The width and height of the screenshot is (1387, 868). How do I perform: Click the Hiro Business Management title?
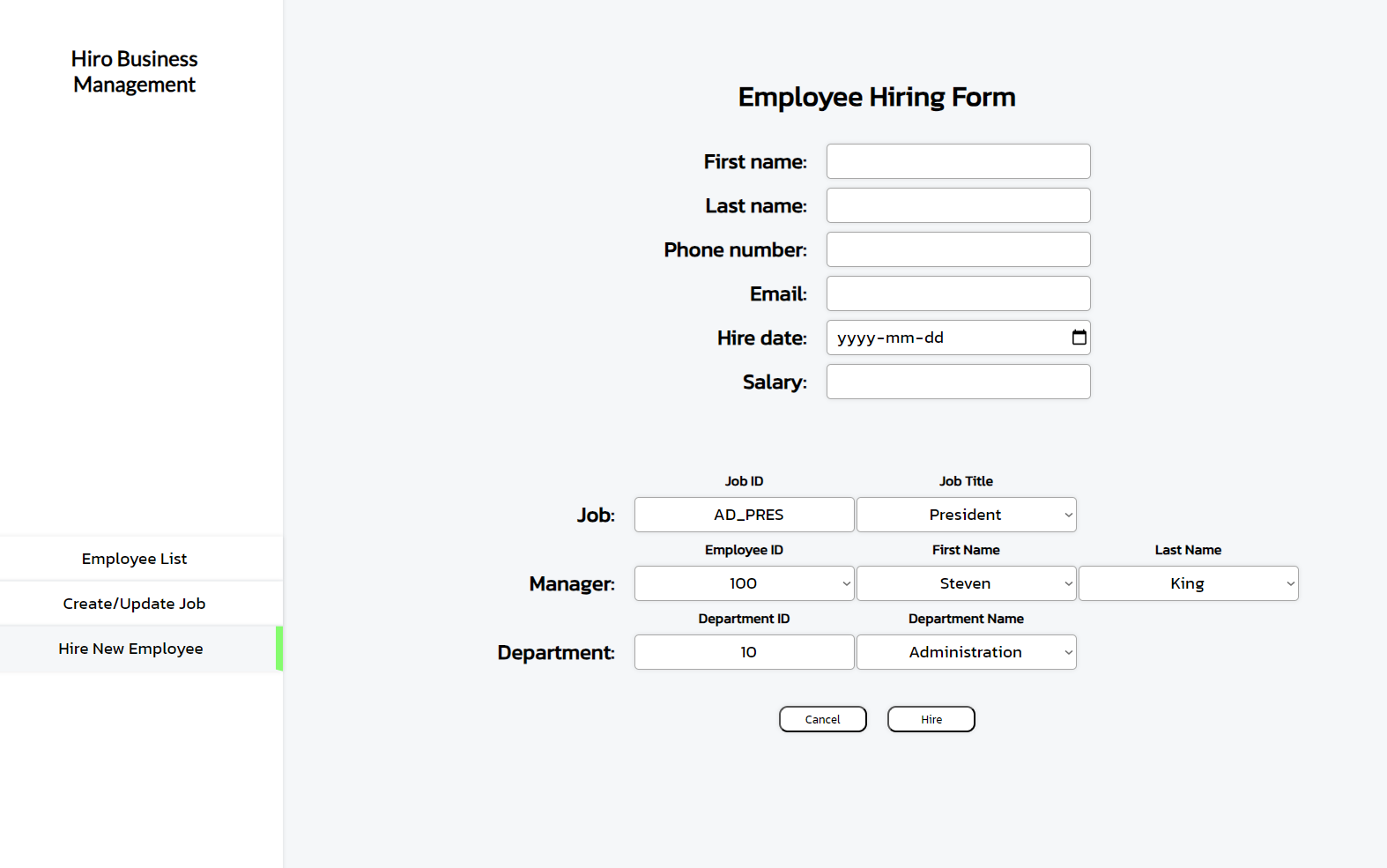pyautogui.click(x=134, y=71)
